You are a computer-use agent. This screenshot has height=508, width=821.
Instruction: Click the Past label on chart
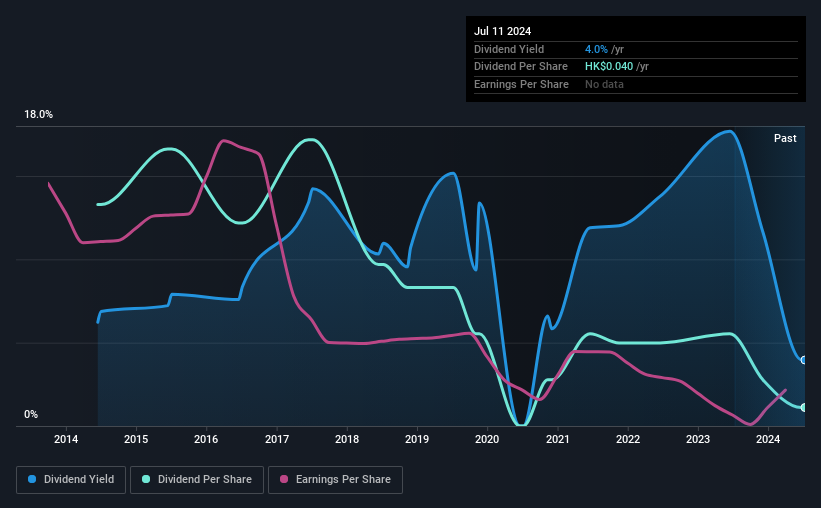pyautogui.click(x=785, y=138)
